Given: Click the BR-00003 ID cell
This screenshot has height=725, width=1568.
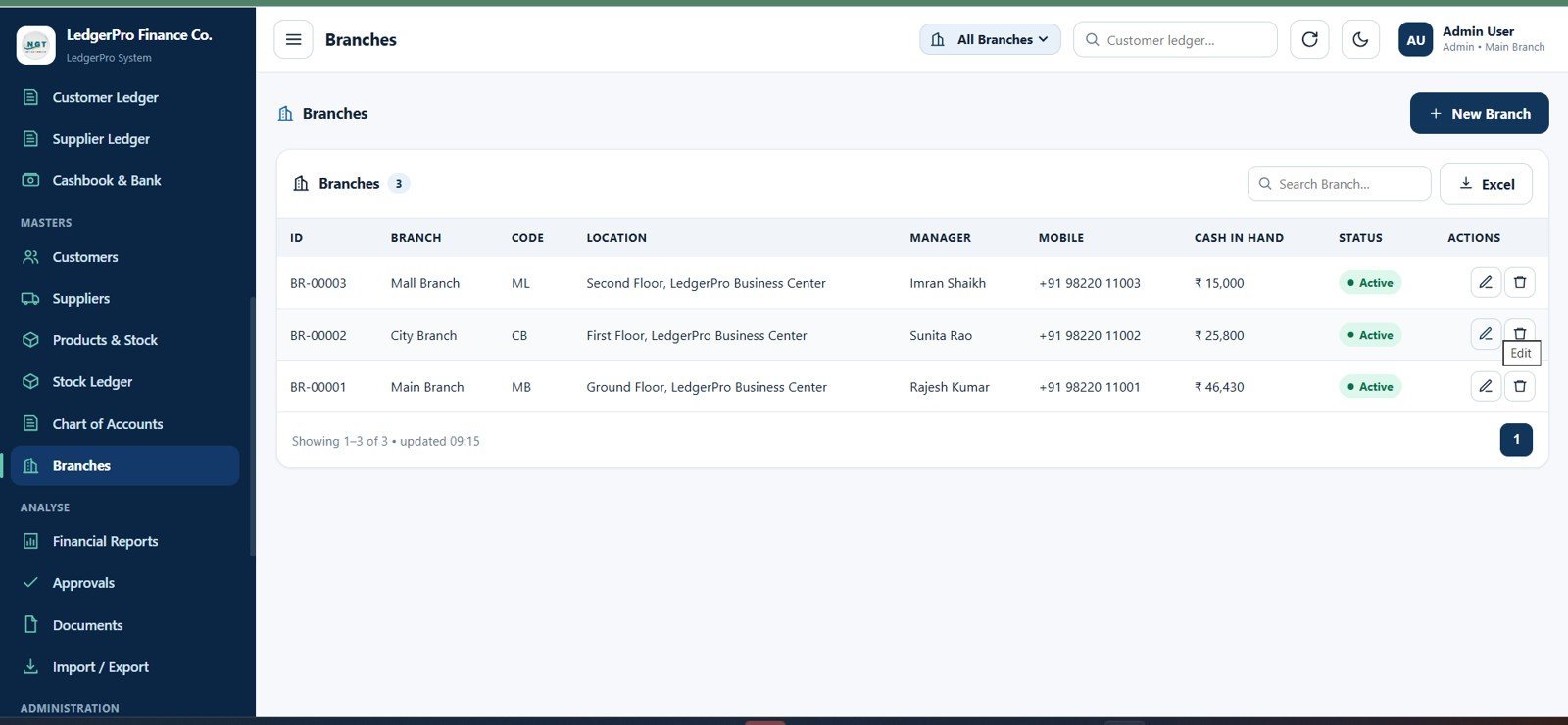Looking at the screenshot, I should point(318,283).
